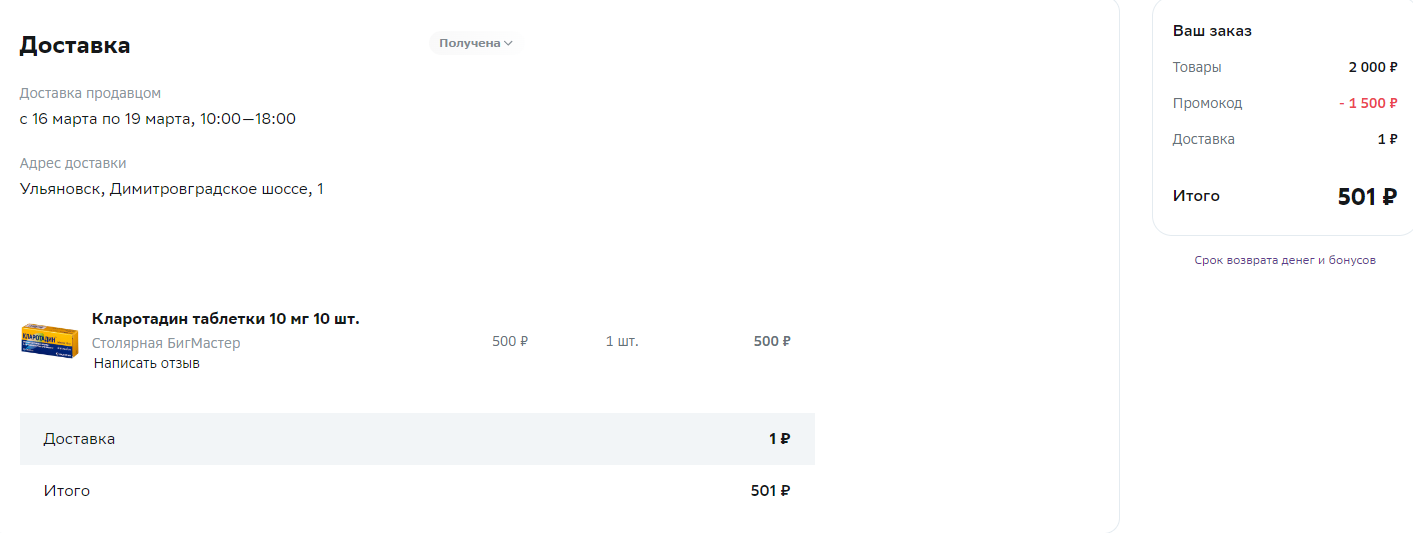1413x533 pixels.
Task: Select the delivery address Ульяновск, Димитровградское шоссе
Action: point(172,189)
